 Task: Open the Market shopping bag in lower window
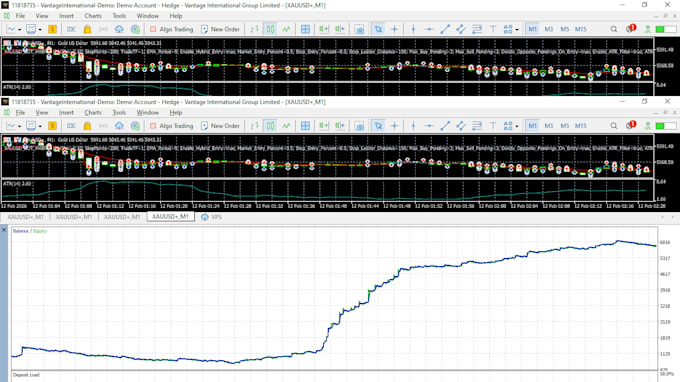[87, 126]
